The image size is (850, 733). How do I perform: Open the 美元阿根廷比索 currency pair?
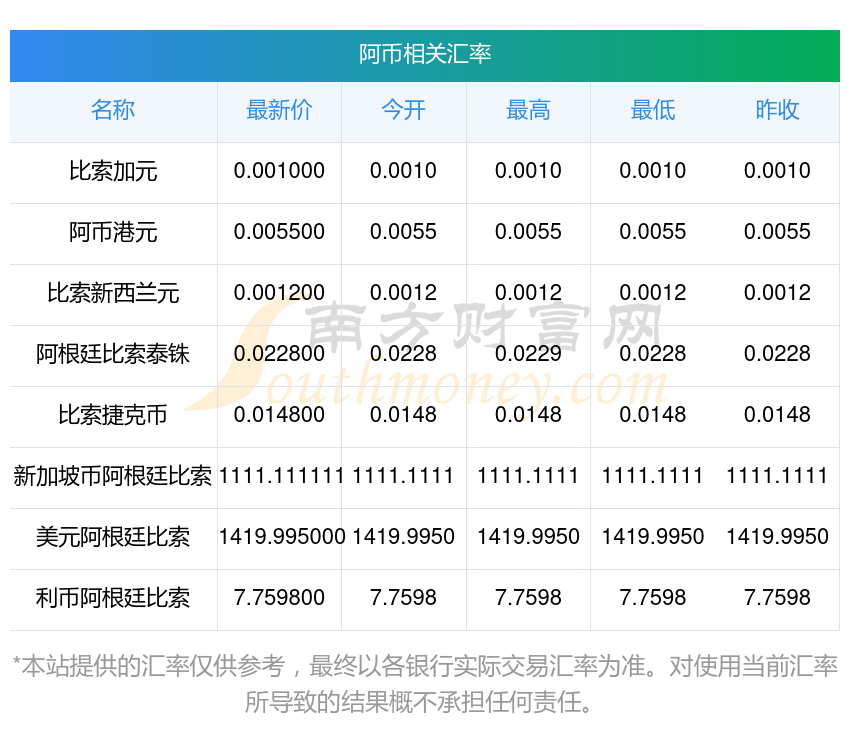pos(113,537)
